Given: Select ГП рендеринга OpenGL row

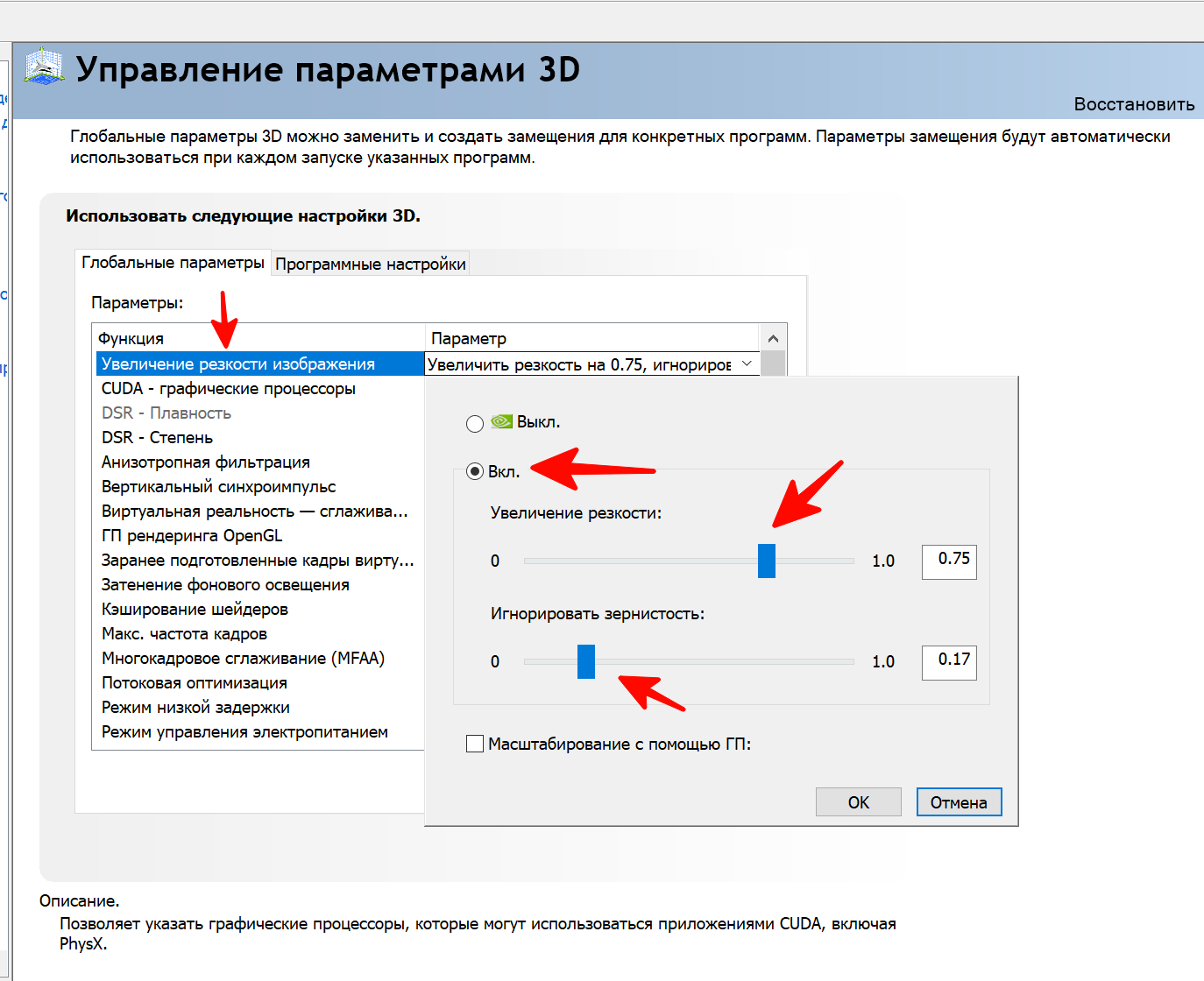Looking at the screenshot, I should pos(260,535).
